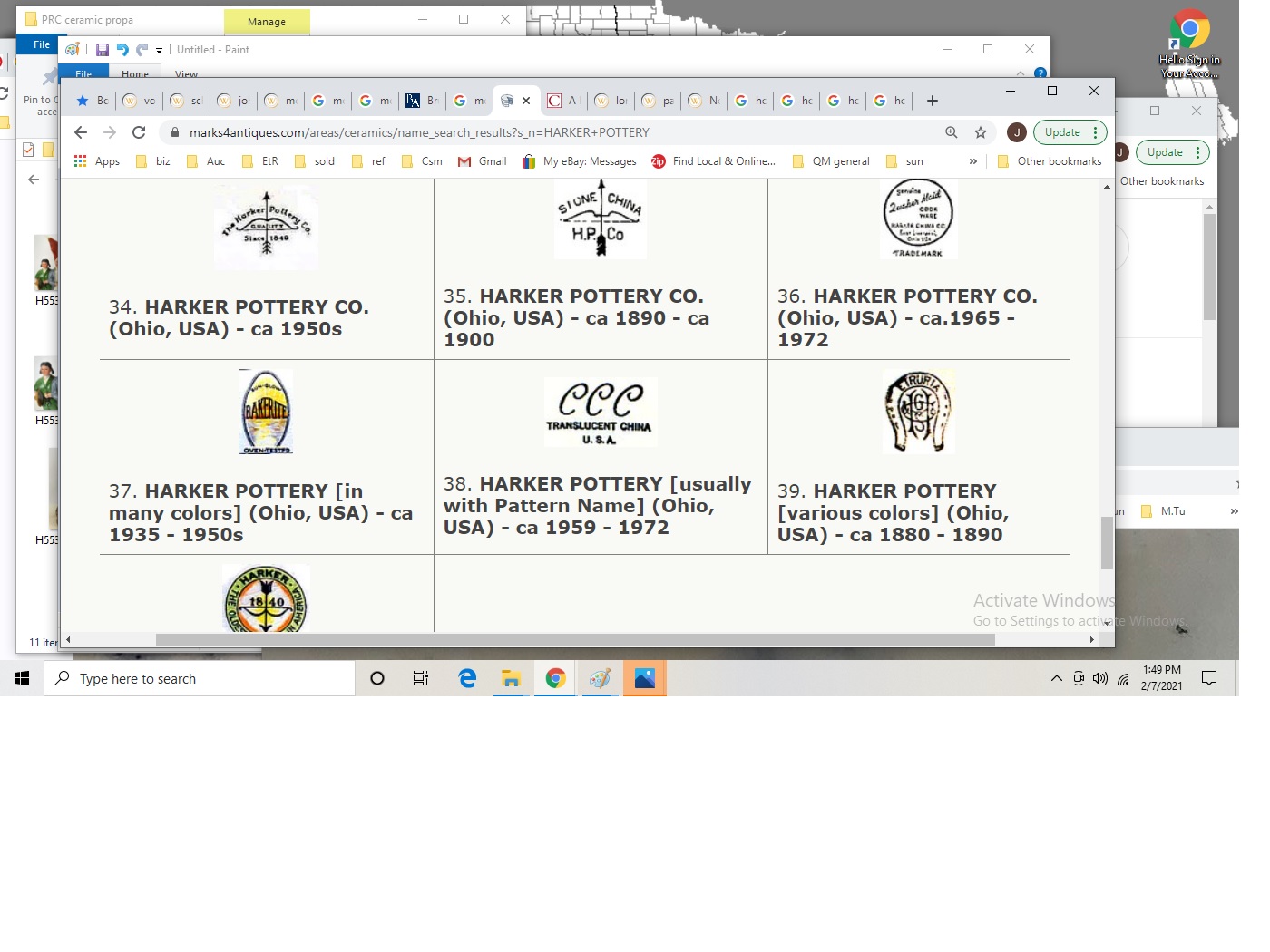Open a new browser tab with plus button
The image size is (1270, 952).
[933, 101]
